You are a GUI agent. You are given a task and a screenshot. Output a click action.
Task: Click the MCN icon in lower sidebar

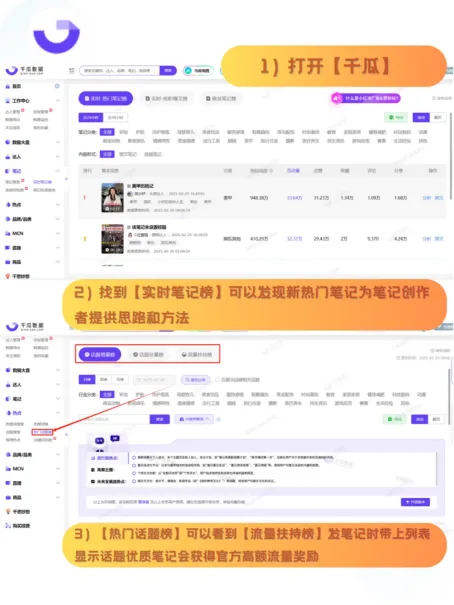click(x=7, y=469)
